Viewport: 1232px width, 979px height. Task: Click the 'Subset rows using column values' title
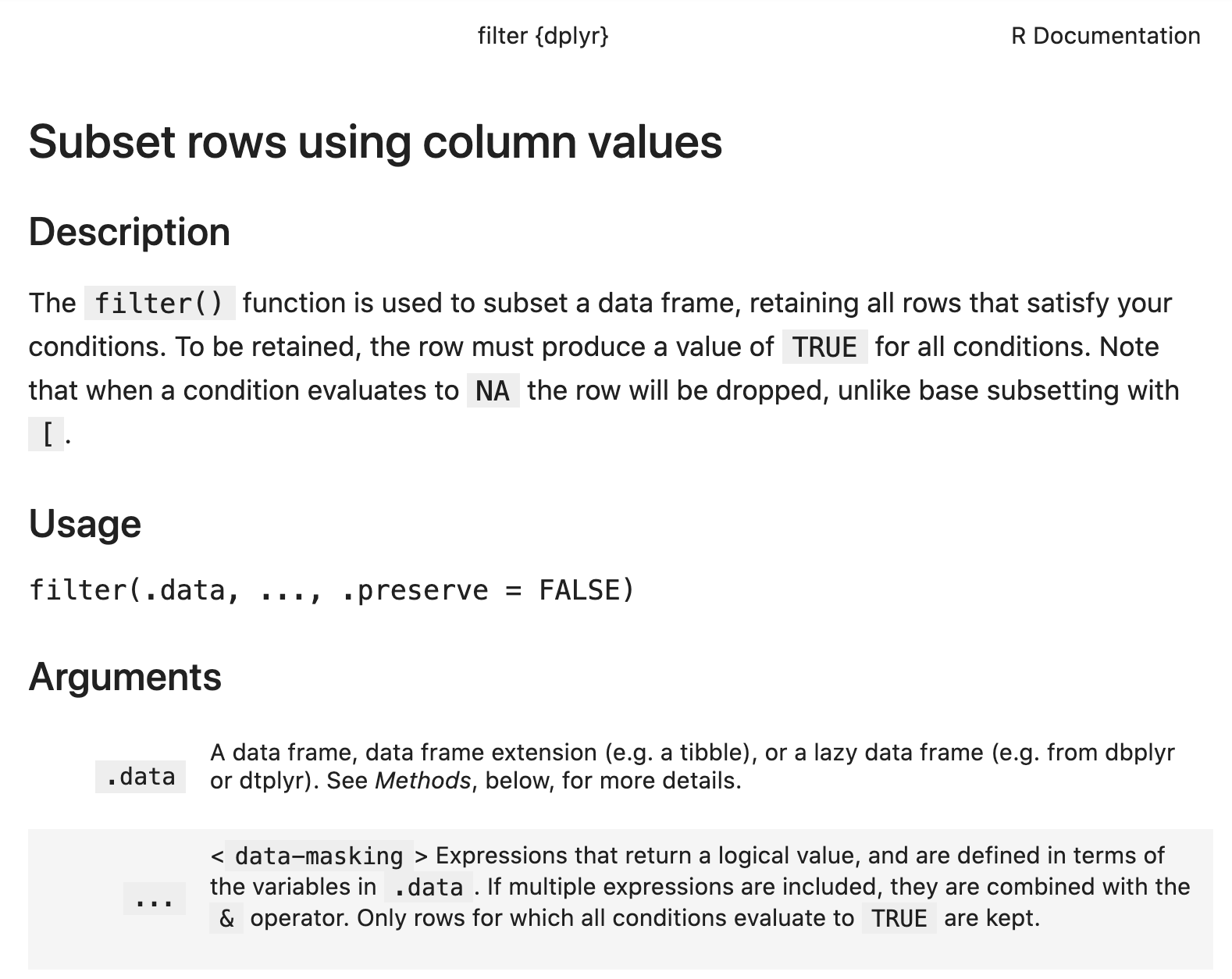pos(376,142)
